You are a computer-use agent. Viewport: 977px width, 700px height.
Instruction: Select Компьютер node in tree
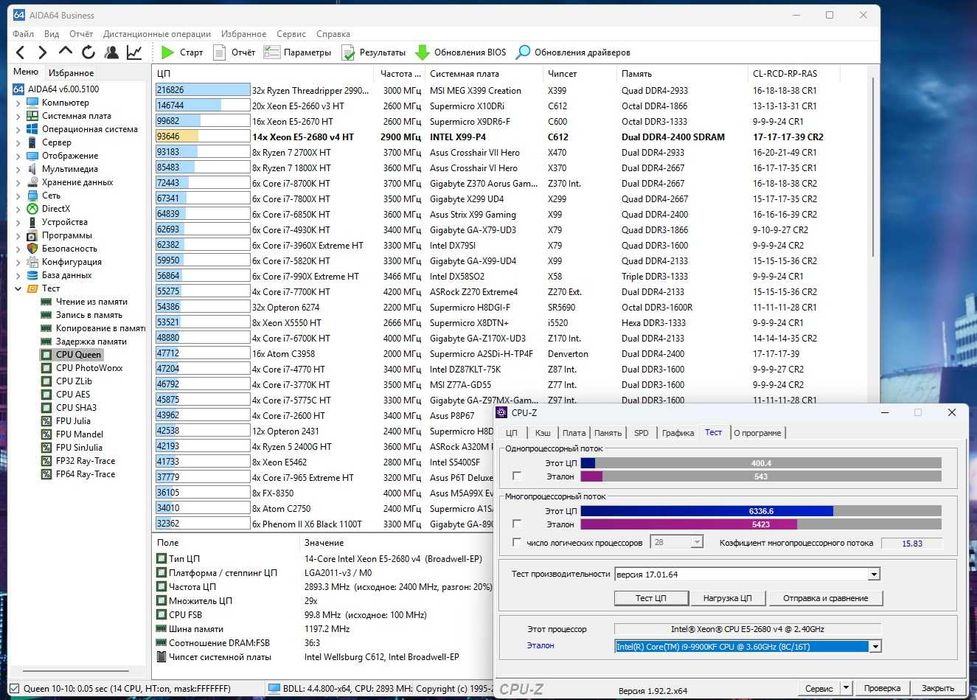pyautogui.click(x=65, y=102)
